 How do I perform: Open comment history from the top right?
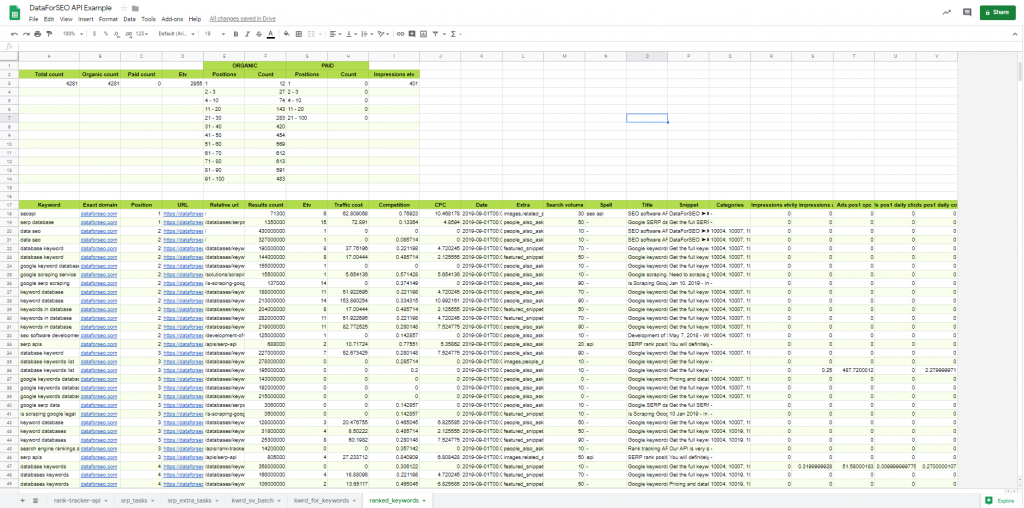pos(967,12)
